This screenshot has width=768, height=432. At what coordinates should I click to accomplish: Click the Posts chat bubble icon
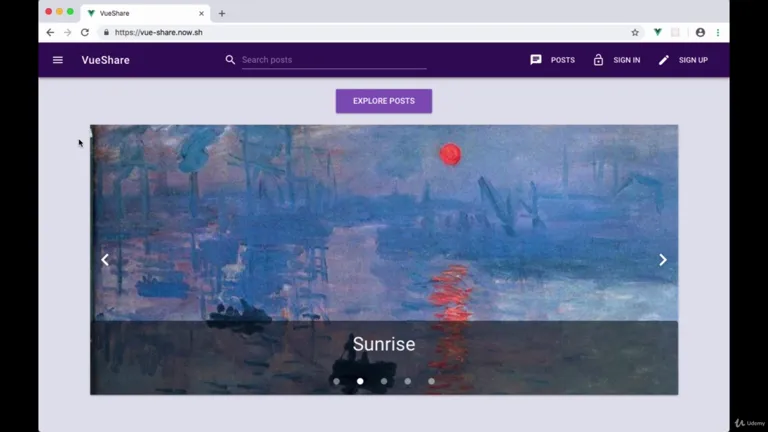click(536, 60)
